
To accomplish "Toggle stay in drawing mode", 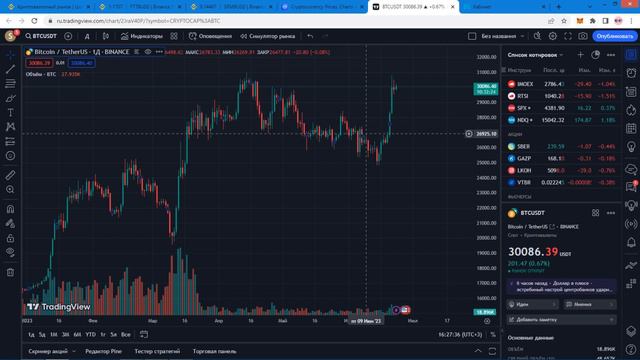I will (11, 224).
